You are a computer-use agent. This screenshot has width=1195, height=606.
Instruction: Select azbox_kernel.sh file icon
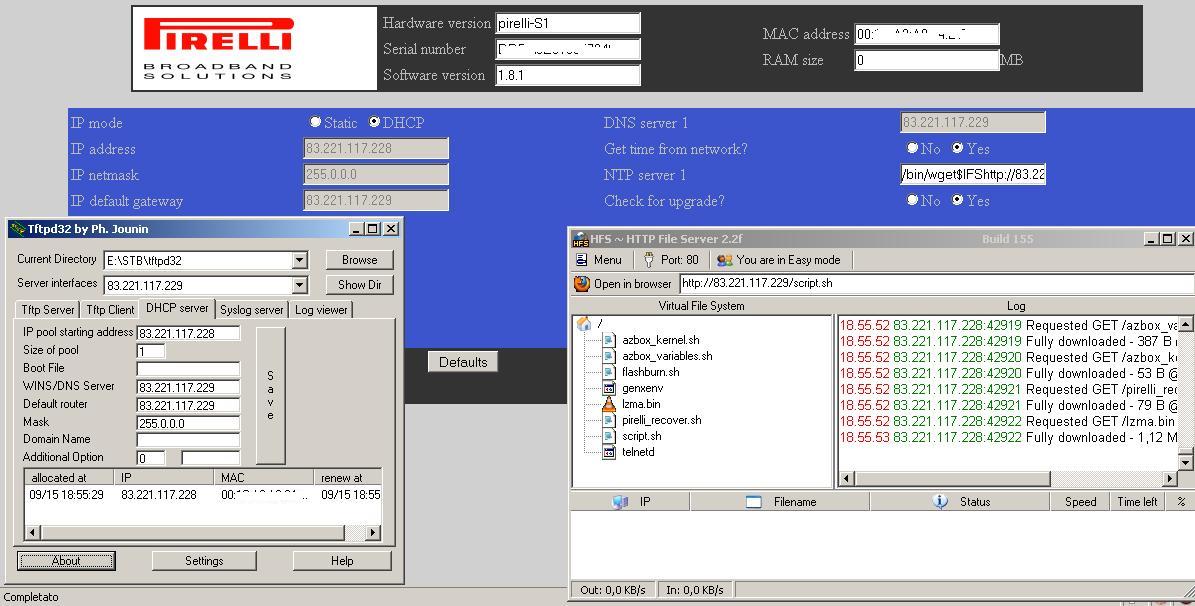(609, 340)
